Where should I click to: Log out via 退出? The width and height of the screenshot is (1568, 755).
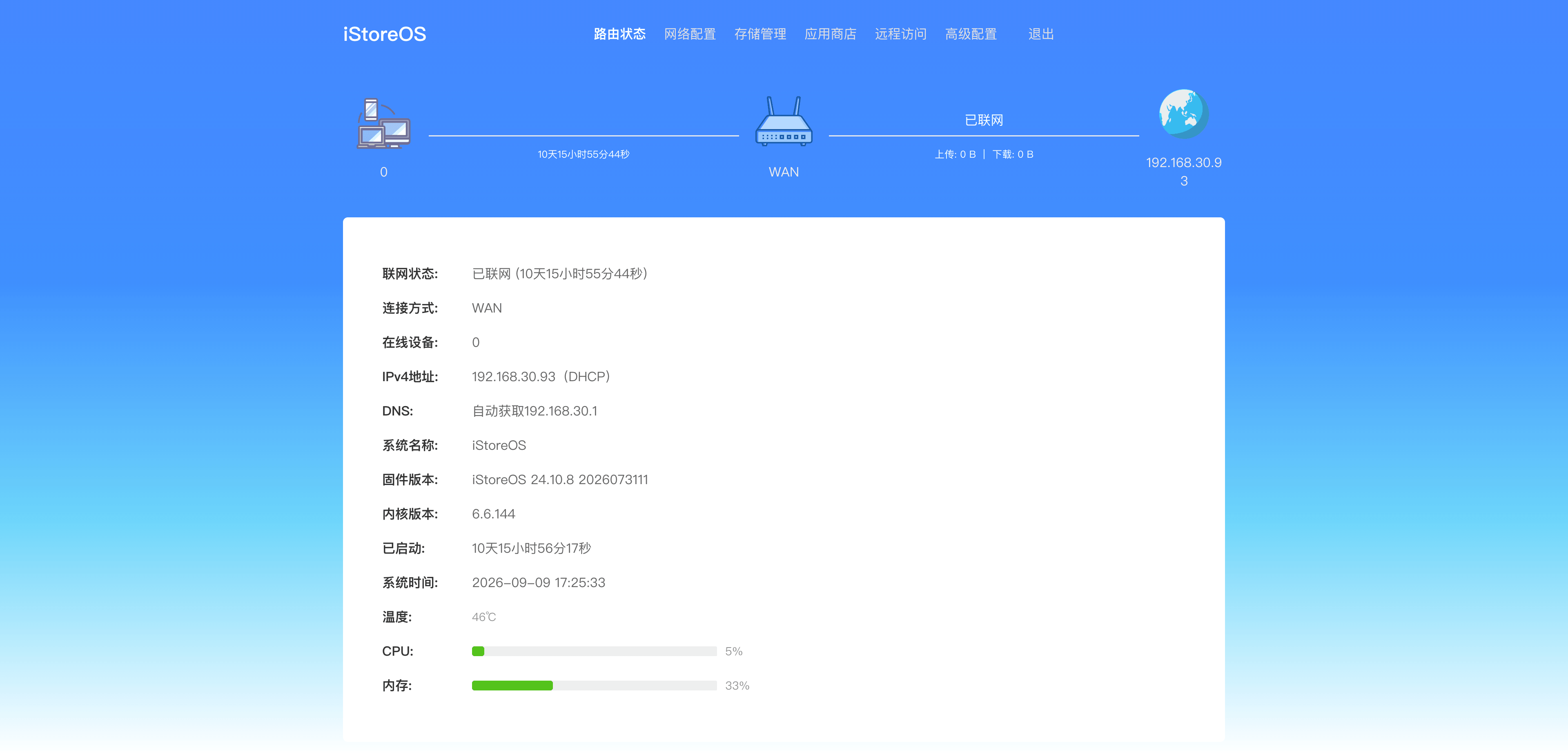click(x=1041, y=34)
